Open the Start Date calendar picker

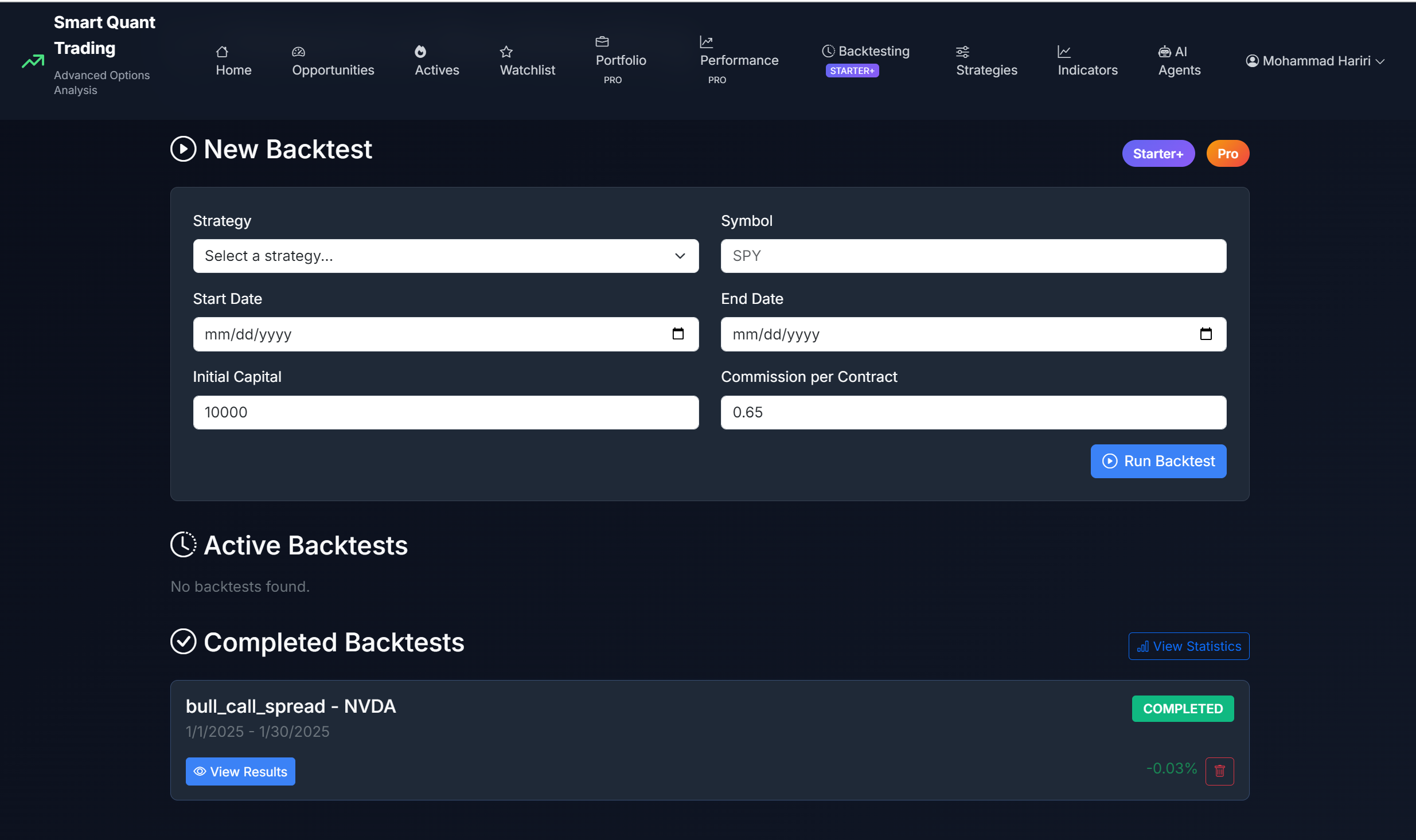[x=678, y=334]
